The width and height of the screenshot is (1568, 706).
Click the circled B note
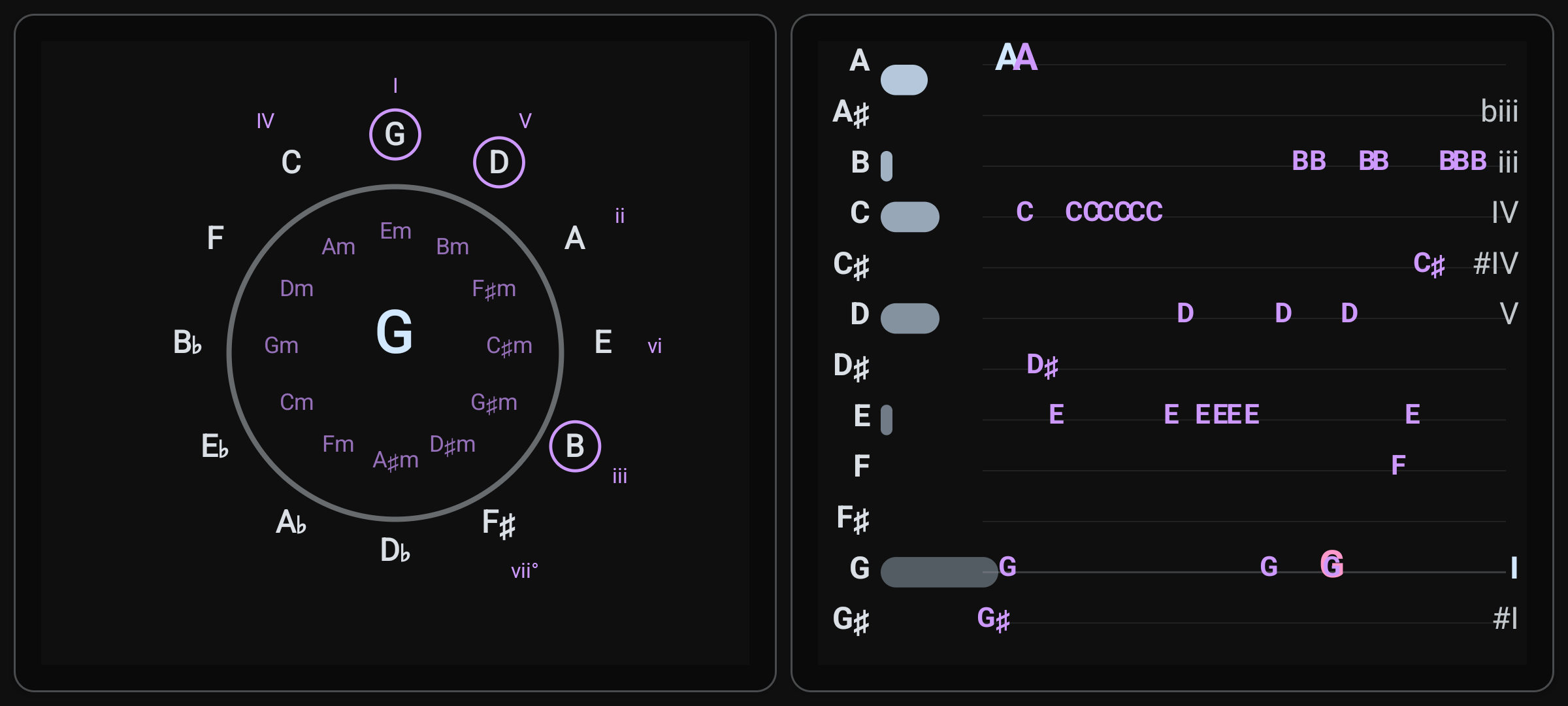click(574, 446)
